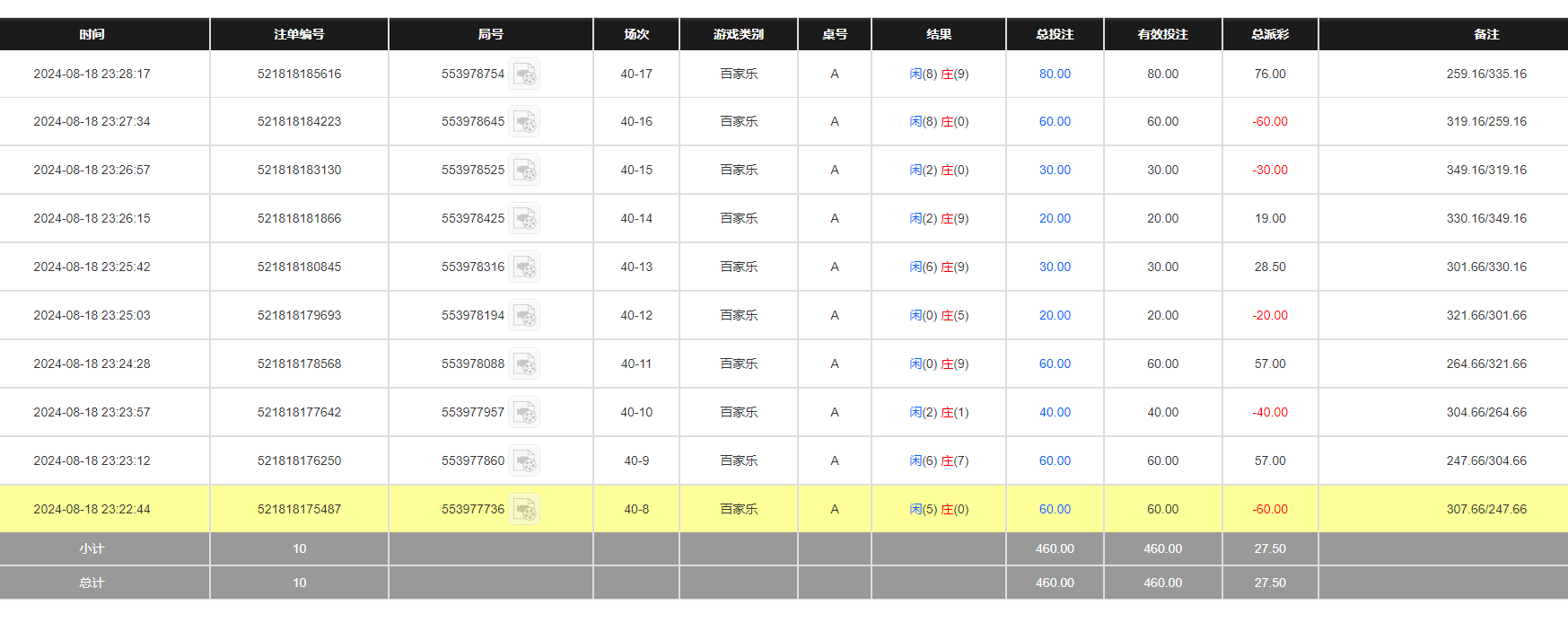Open video replay icon for round 553978754
The height and width of the screenshot is (631, 1568).
[x=524, y=74]
